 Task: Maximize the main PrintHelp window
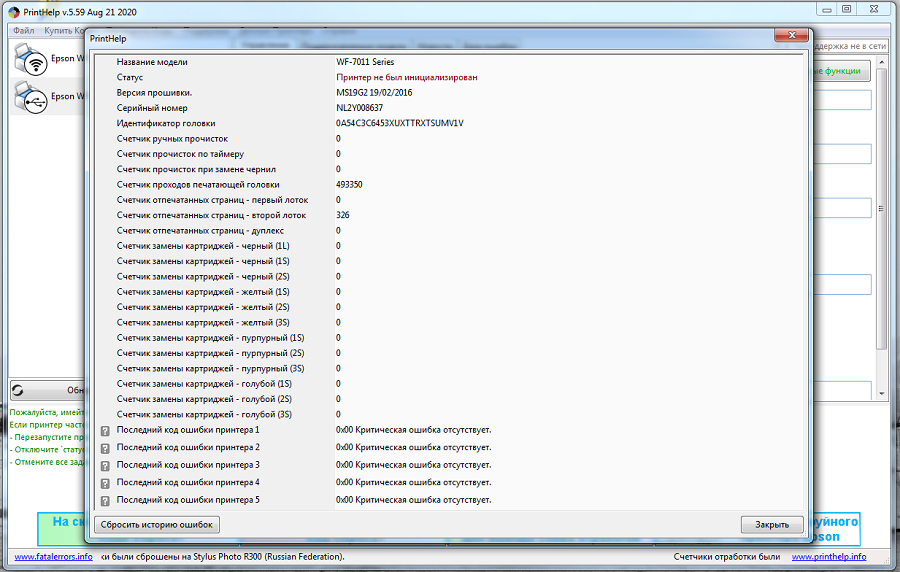pyautogui.click(x=847, y=9)
